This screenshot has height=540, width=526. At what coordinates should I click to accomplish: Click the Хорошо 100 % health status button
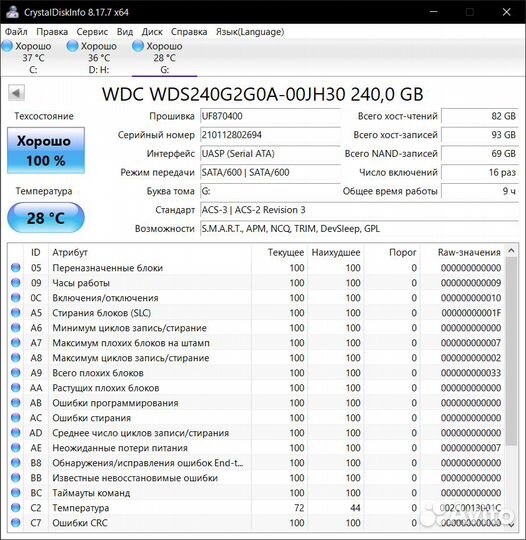pyautogui.click(x=46, y=150)
